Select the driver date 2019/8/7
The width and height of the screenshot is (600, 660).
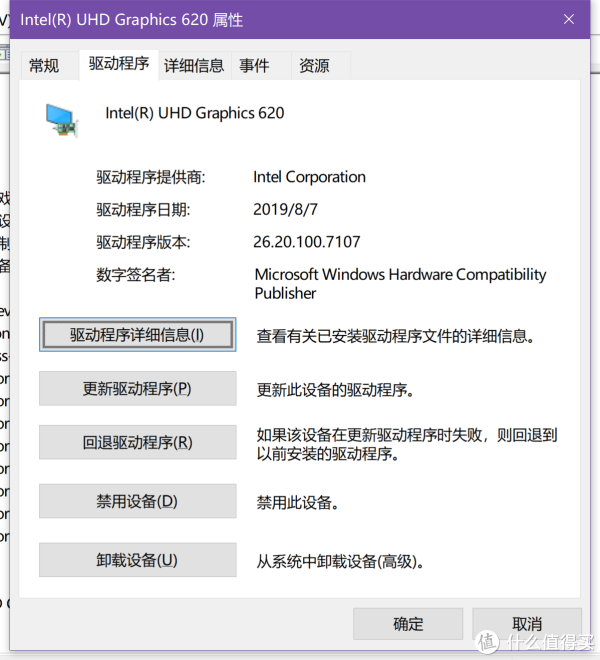pyautogui.click(x=285, y=209)
